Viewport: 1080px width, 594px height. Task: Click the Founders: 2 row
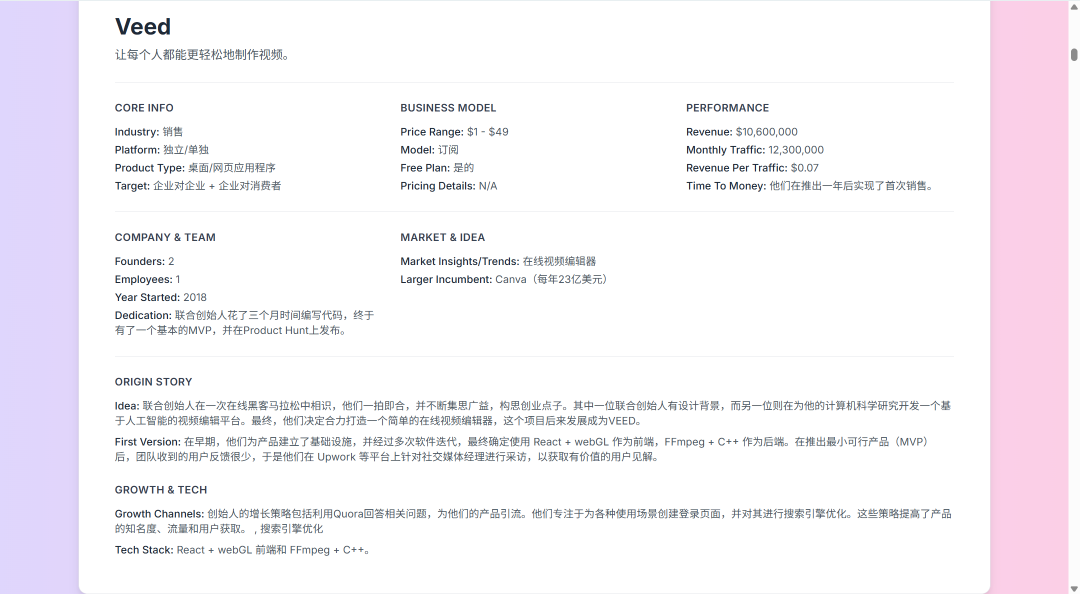click(x=145, y=261)
